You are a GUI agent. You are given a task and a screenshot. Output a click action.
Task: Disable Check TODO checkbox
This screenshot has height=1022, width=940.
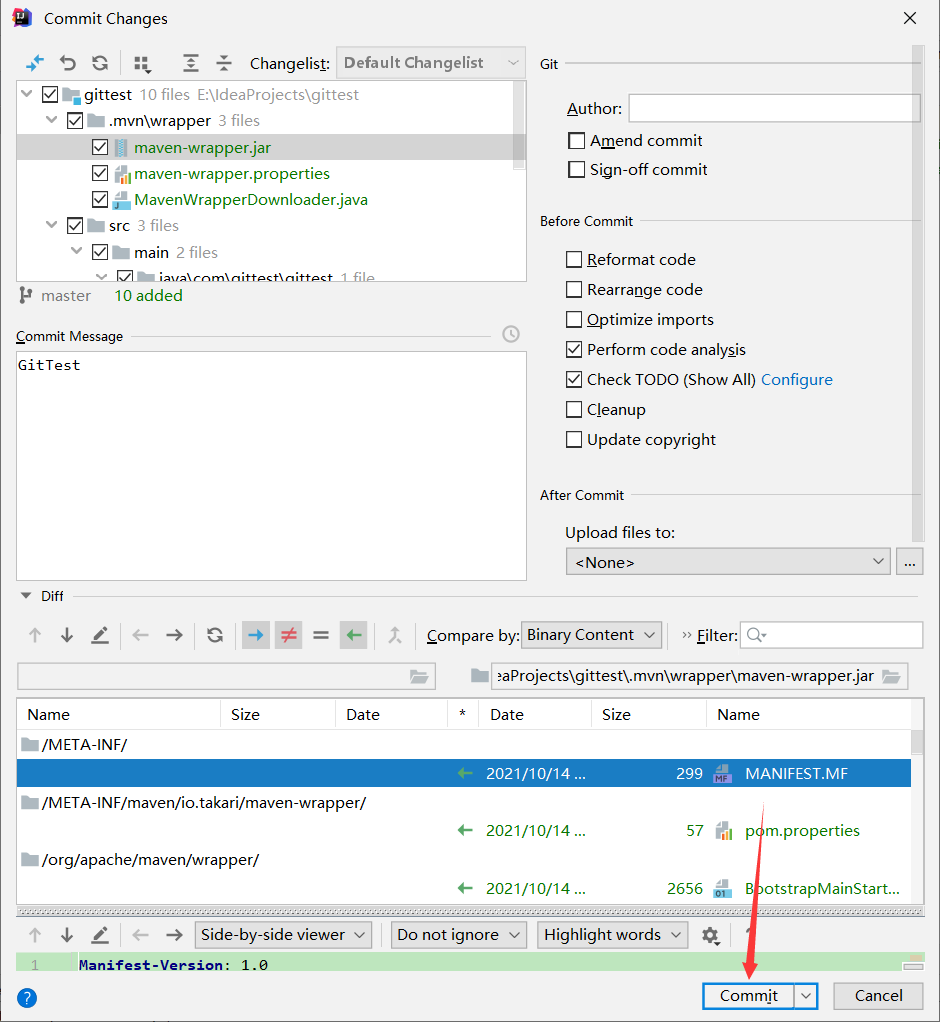(574, 379)
